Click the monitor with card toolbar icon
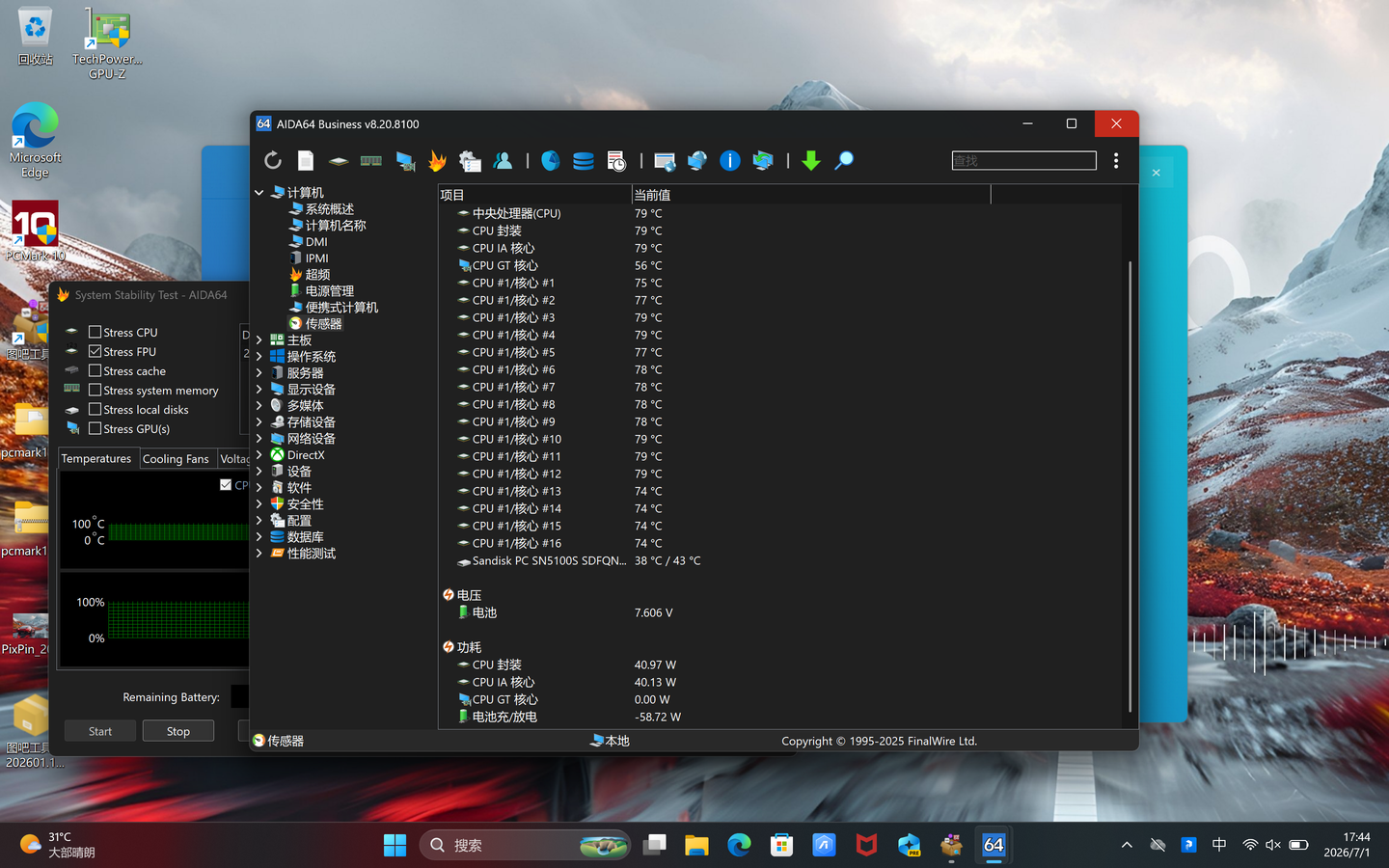Screen dimensions: 1389x868 [405, 161]
